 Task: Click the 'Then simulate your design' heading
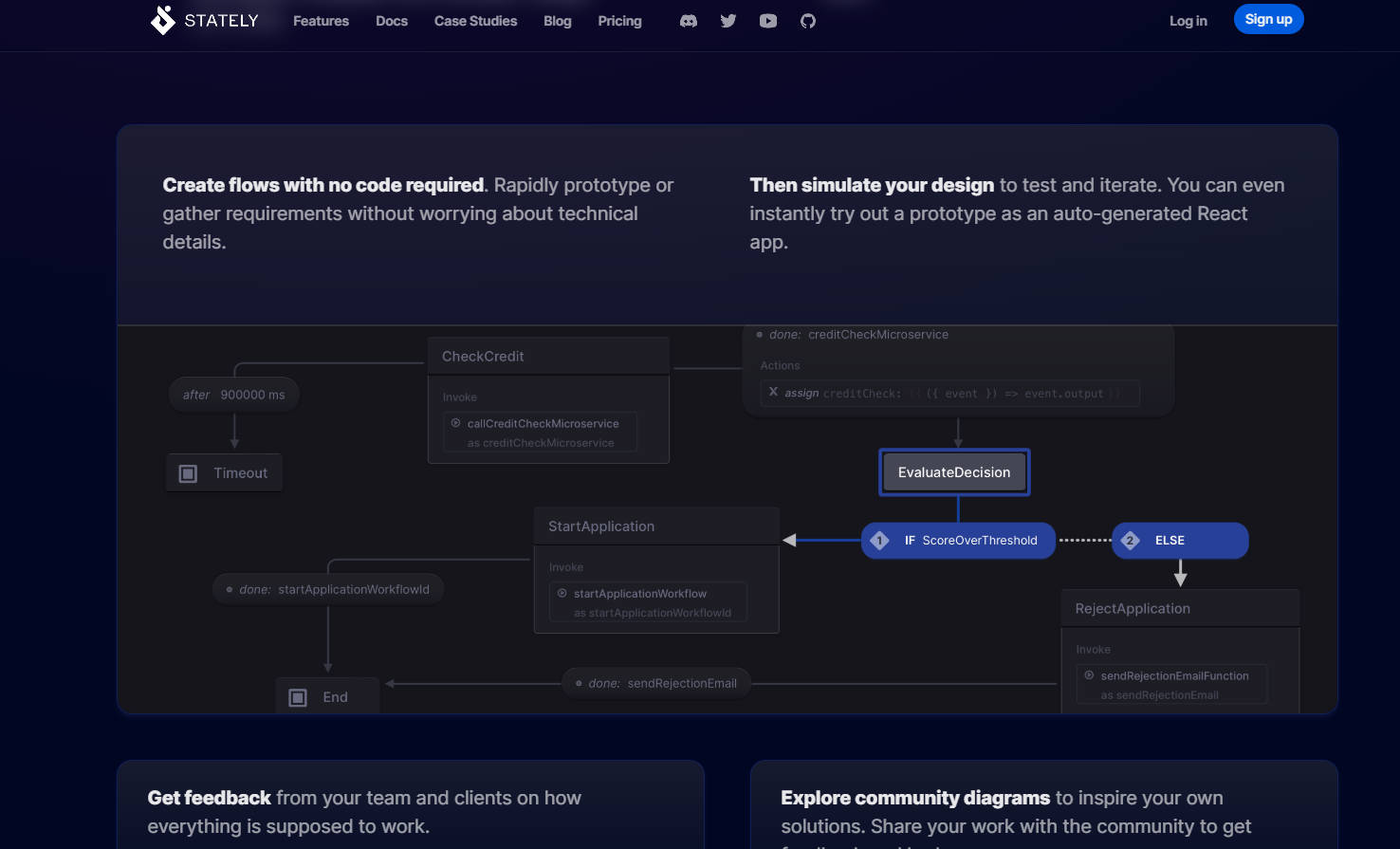872,185
